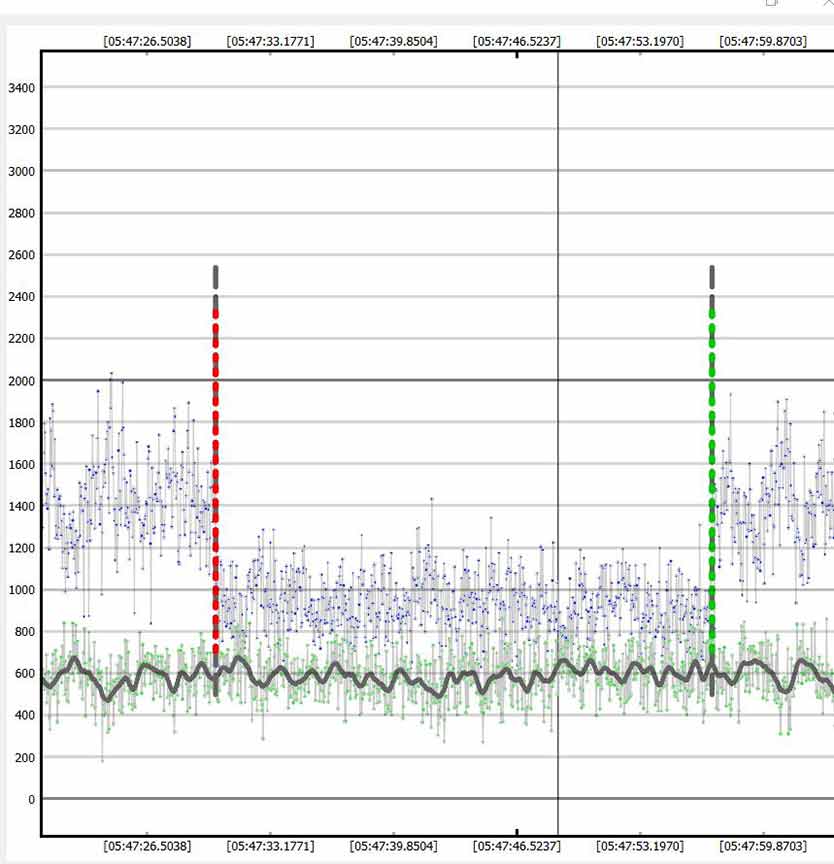834x864 pixels.
Task: Click the 3200 y-axis label
Action: point(21,129)
